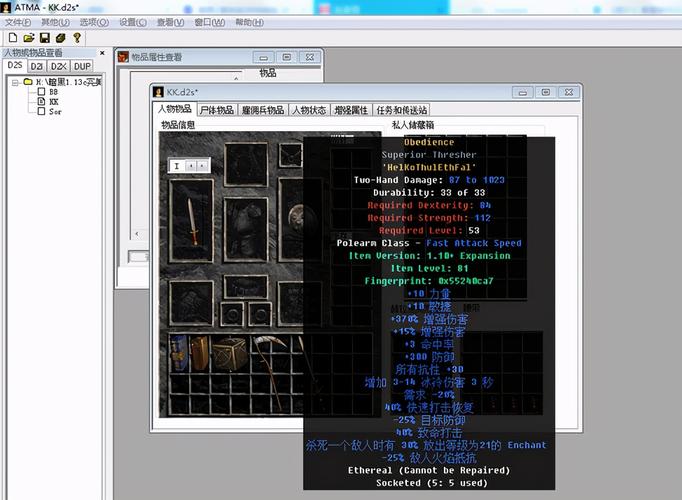Open the 文件(F) menu
This screenshot has height=500, width=682.
17,22
